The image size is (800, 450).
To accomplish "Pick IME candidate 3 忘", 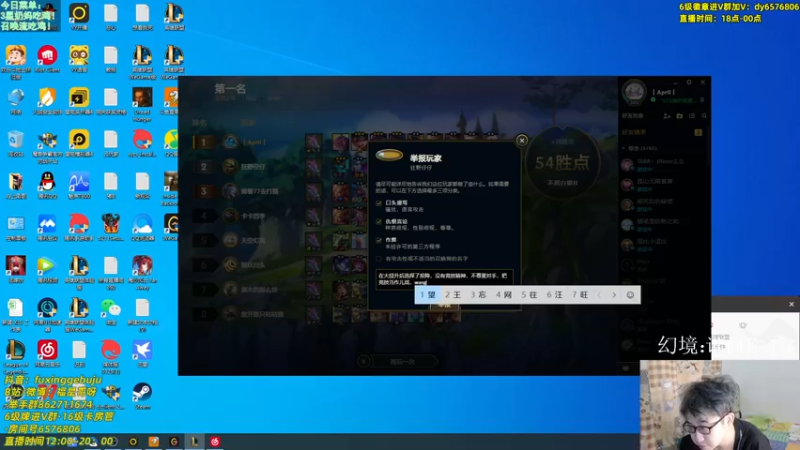I will (x=478, y=295).
